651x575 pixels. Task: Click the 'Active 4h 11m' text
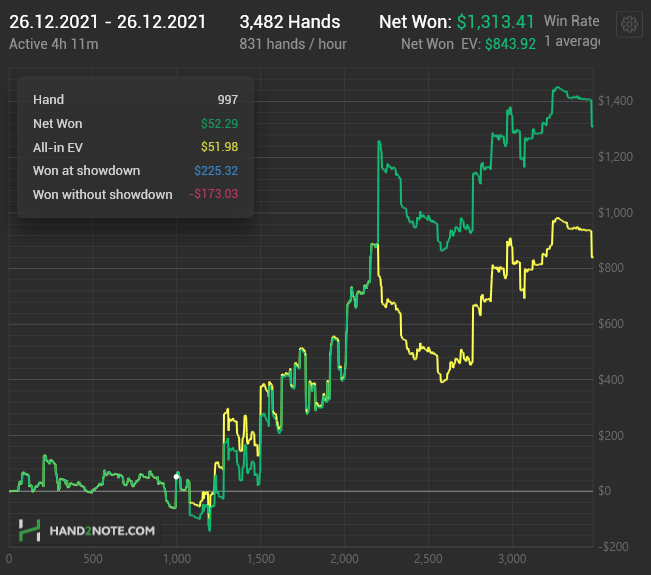point(54,44)
